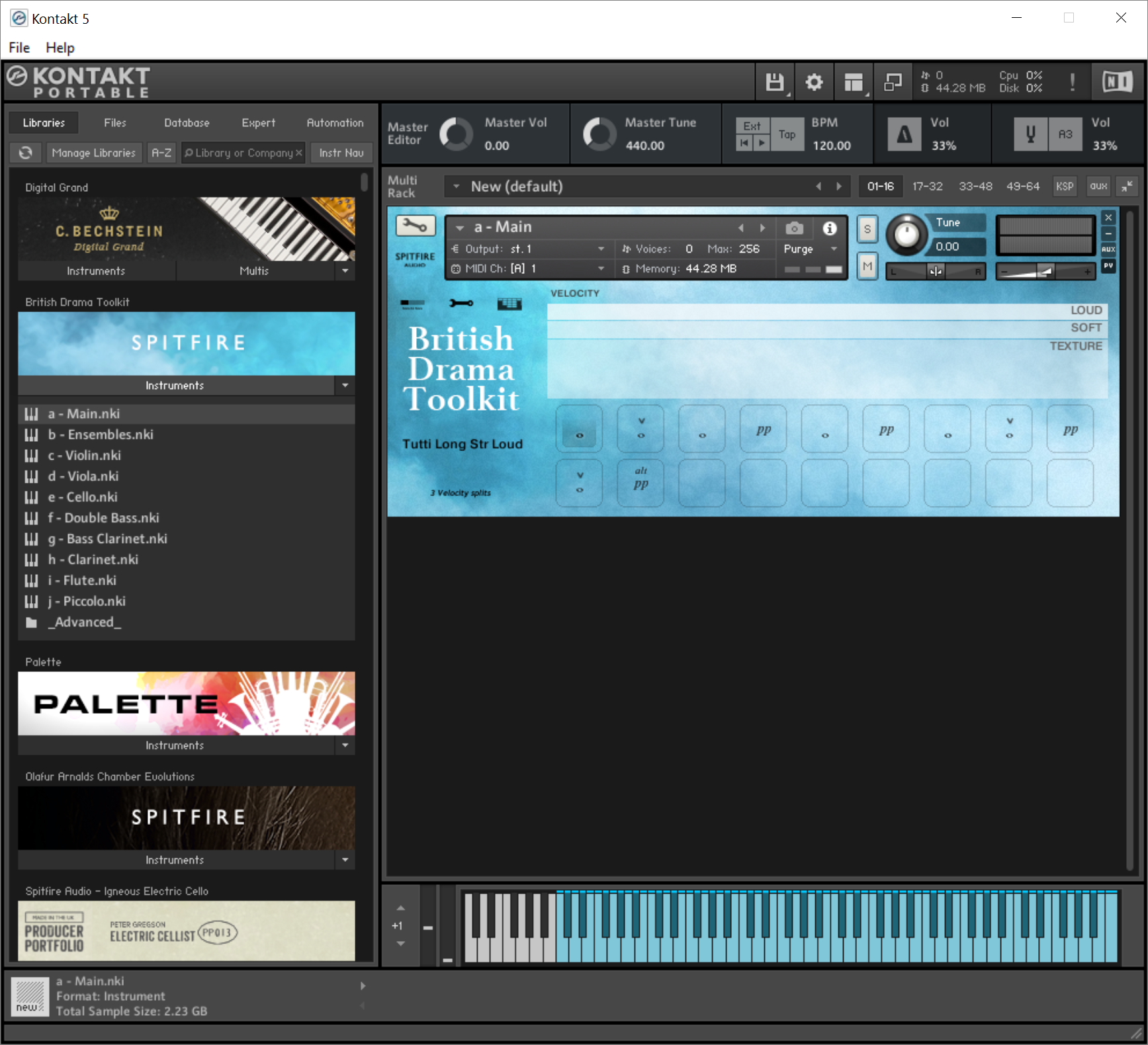The width and height of the screenshot is (1148, 1045).
Task: Open MIDI Ch dropdown
Action: [601, 269]
